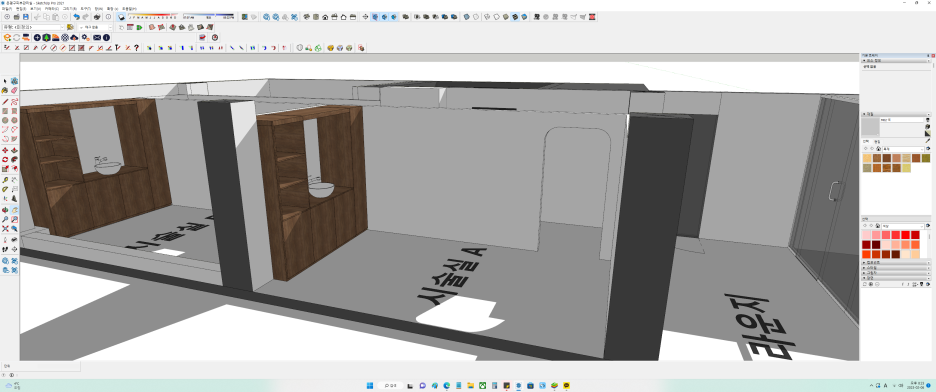936x392 pixels.
Task: Adjust the shadow date month slider
Action: 153,17
